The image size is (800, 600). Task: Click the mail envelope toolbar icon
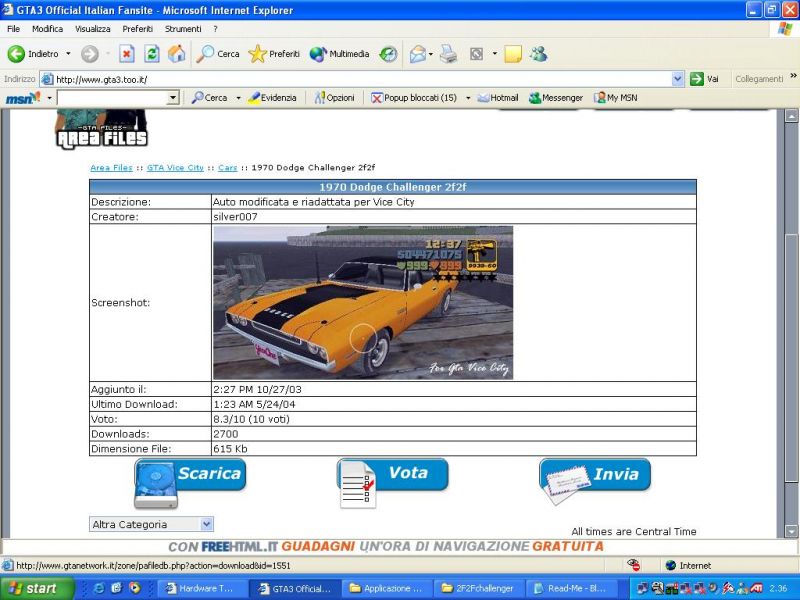coord(417,54)
